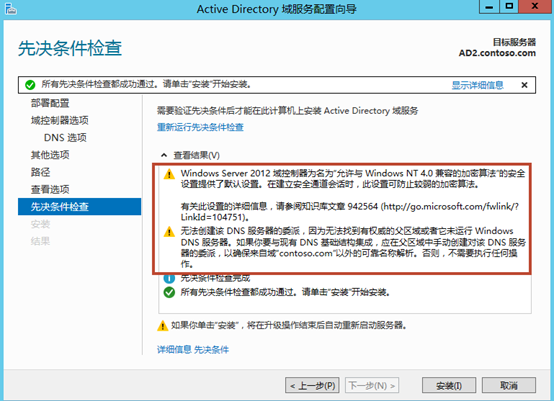Select 路径 in the left navigation
The height and width of the screenshot is (401, 554).
pyautogui.click(x=40, y=172)
